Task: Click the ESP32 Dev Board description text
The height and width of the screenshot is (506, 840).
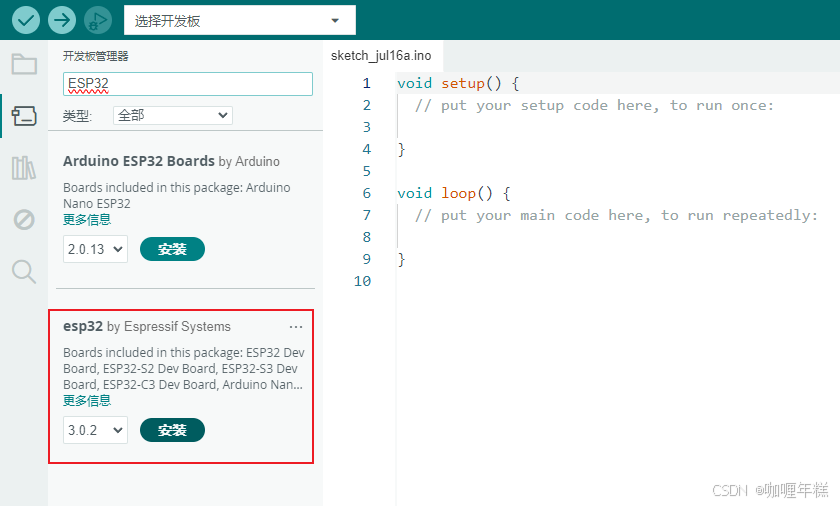Action: point(184,368)
